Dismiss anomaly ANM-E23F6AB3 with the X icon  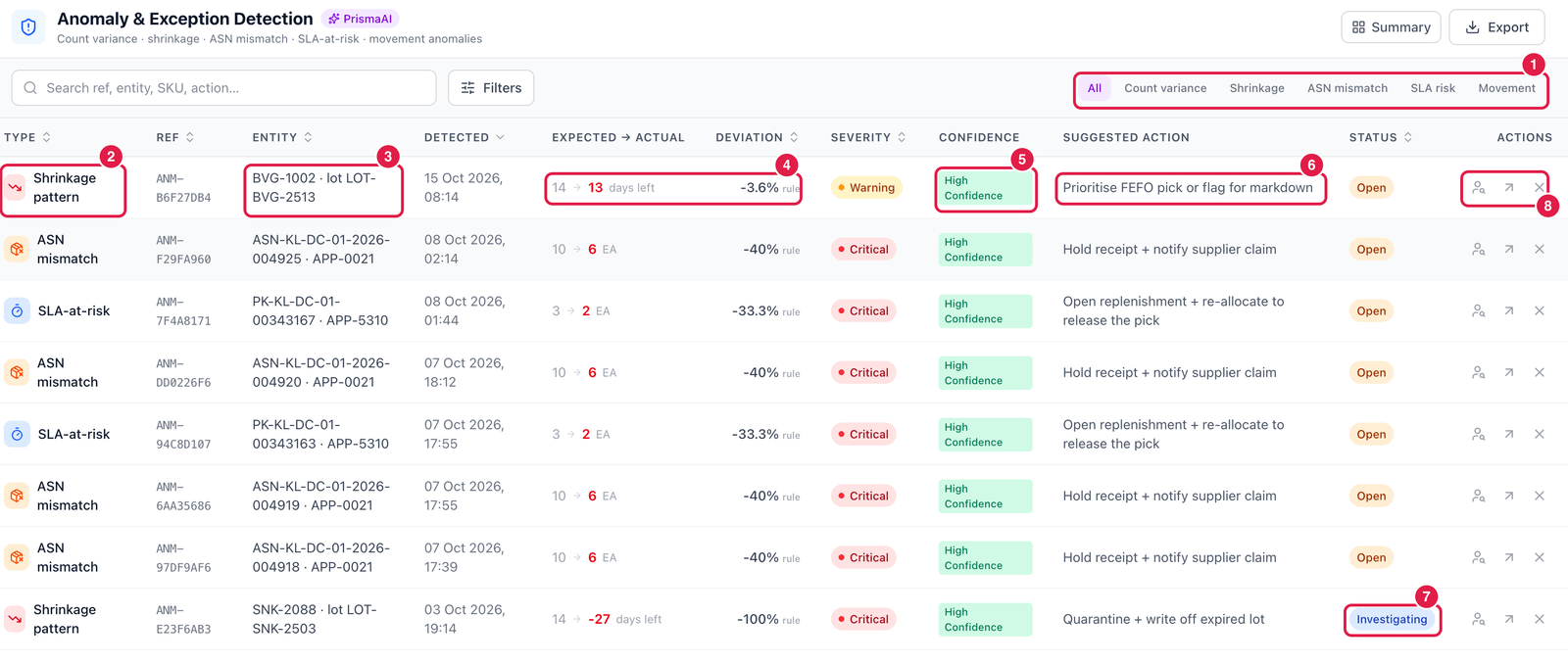click(x=1540, y=620)
